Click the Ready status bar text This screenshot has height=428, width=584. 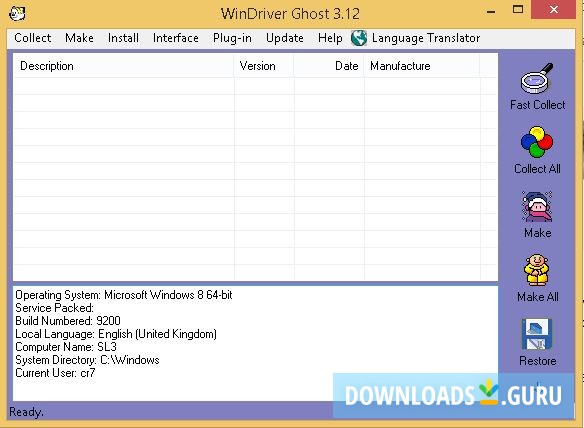point(26,412)
